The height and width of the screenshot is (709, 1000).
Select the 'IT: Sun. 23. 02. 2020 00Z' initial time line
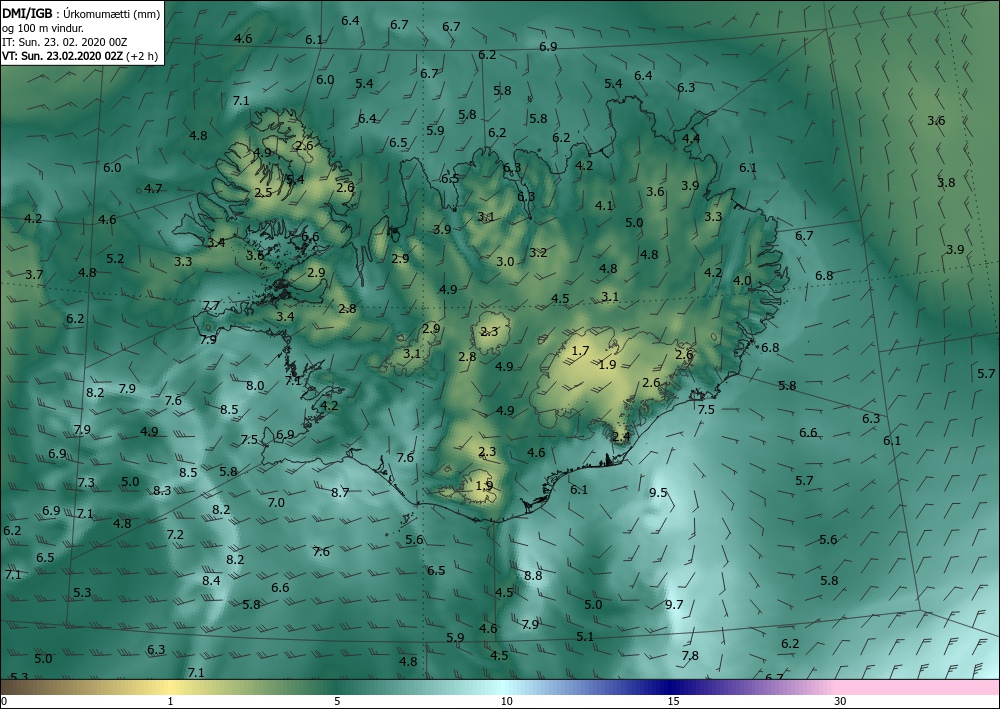pyautogui.click(x=64, y=41)
